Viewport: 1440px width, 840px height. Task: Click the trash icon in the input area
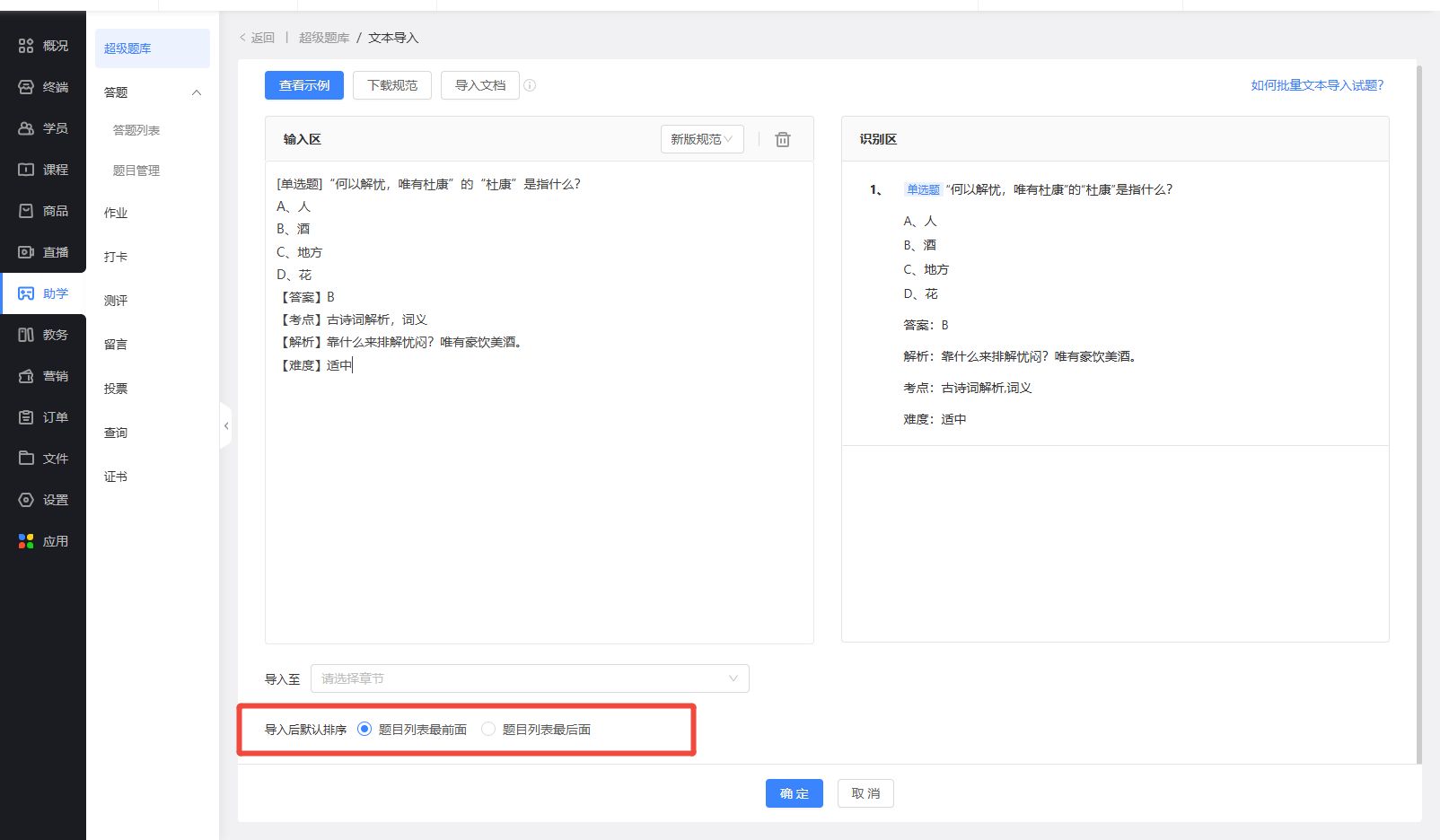pos(783,139)
